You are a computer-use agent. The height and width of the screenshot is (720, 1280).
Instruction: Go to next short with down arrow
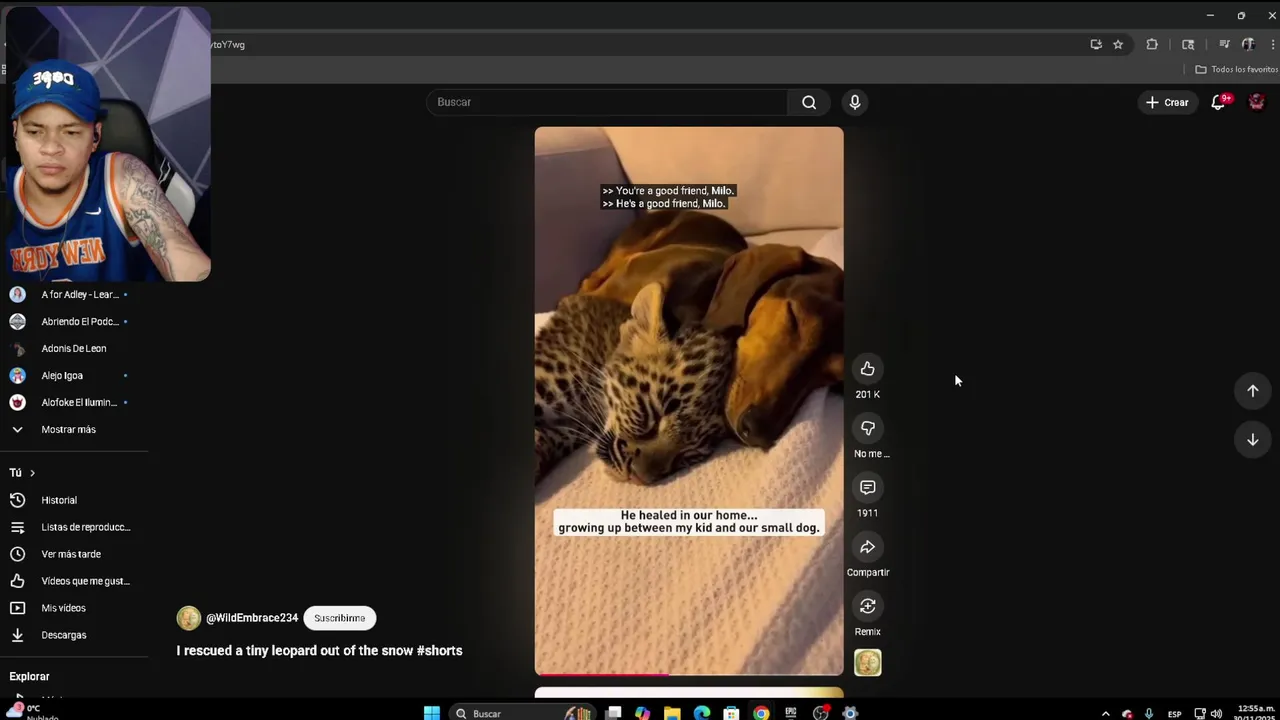1252,440
